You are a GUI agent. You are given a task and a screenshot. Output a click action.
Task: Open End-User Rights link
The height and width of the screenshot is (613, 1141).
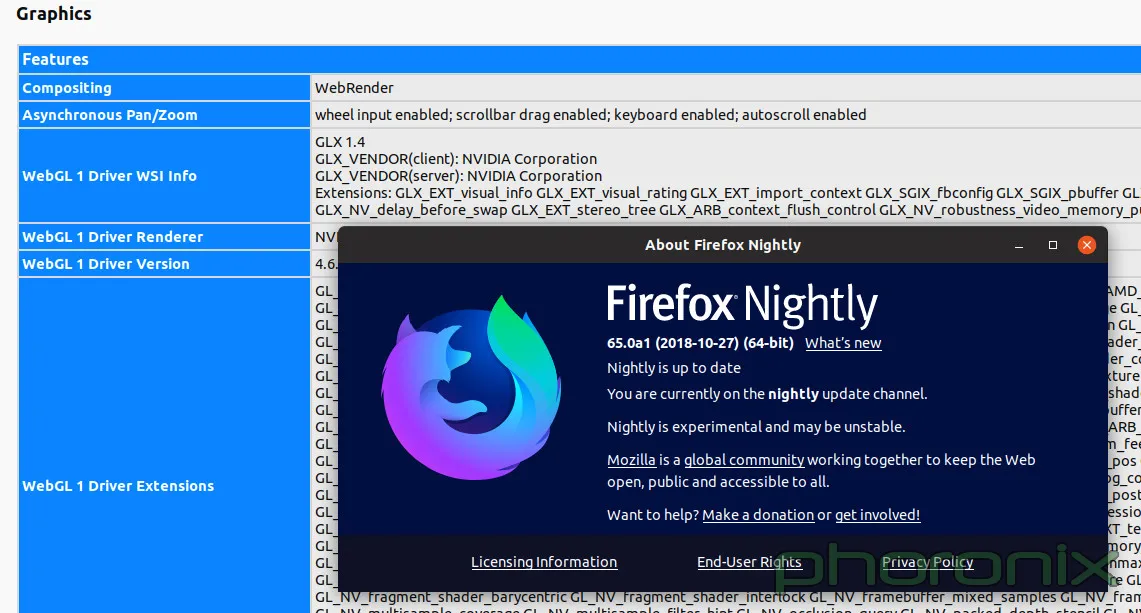pos(749,562)
